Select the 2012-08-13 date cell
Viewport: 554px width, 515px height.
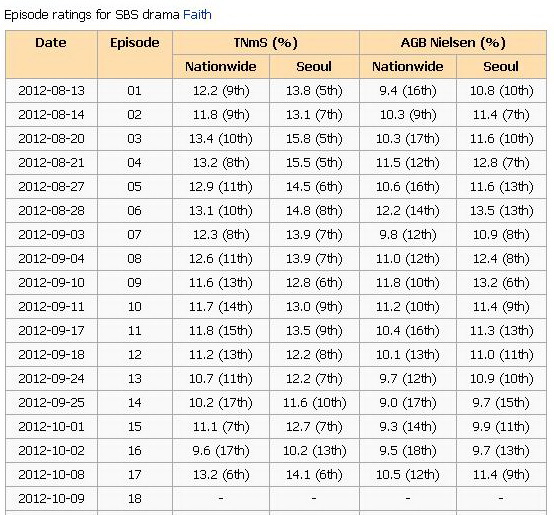coord(51,91)
